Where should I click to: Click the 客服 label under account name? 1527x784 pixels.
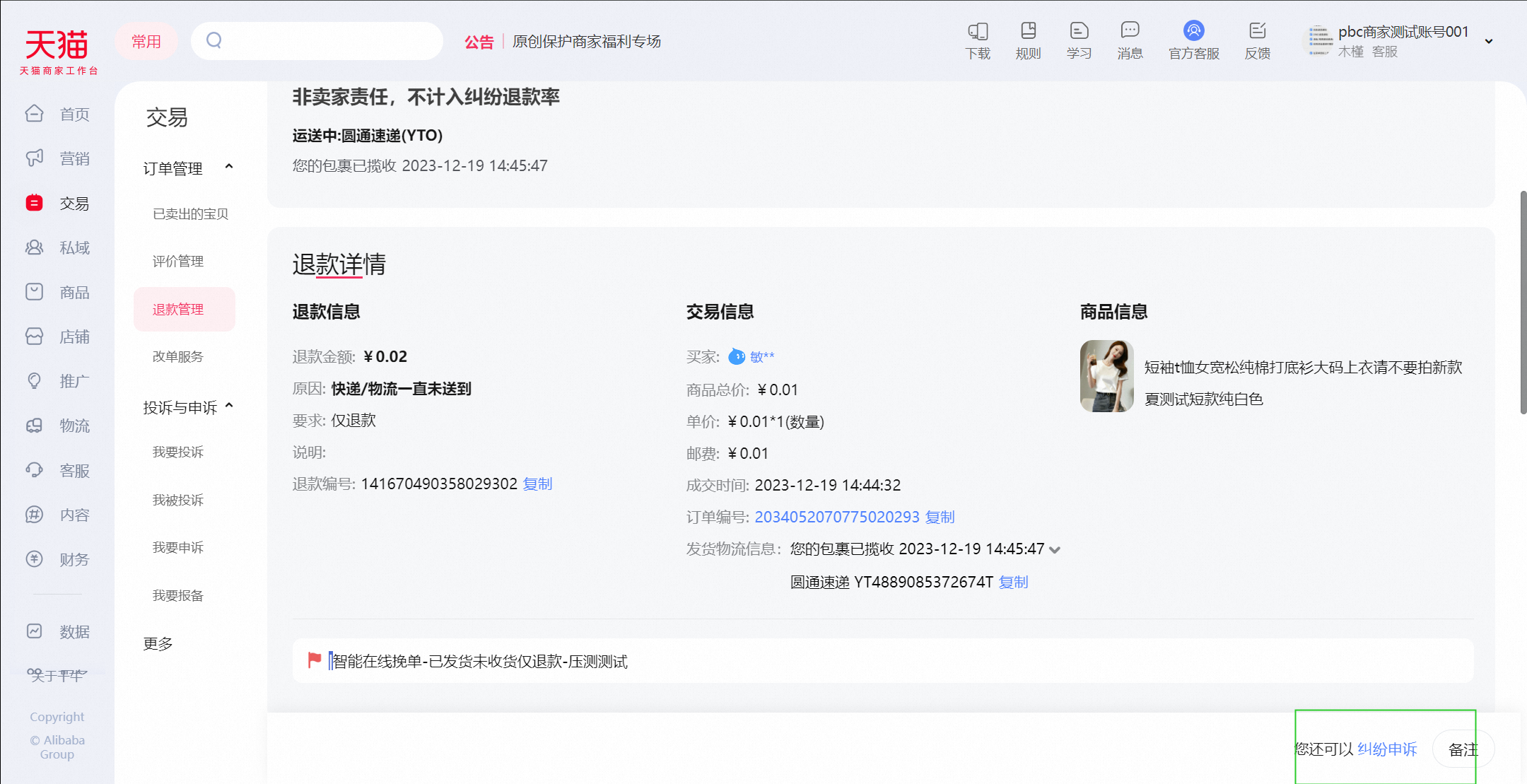(1384, 52)
